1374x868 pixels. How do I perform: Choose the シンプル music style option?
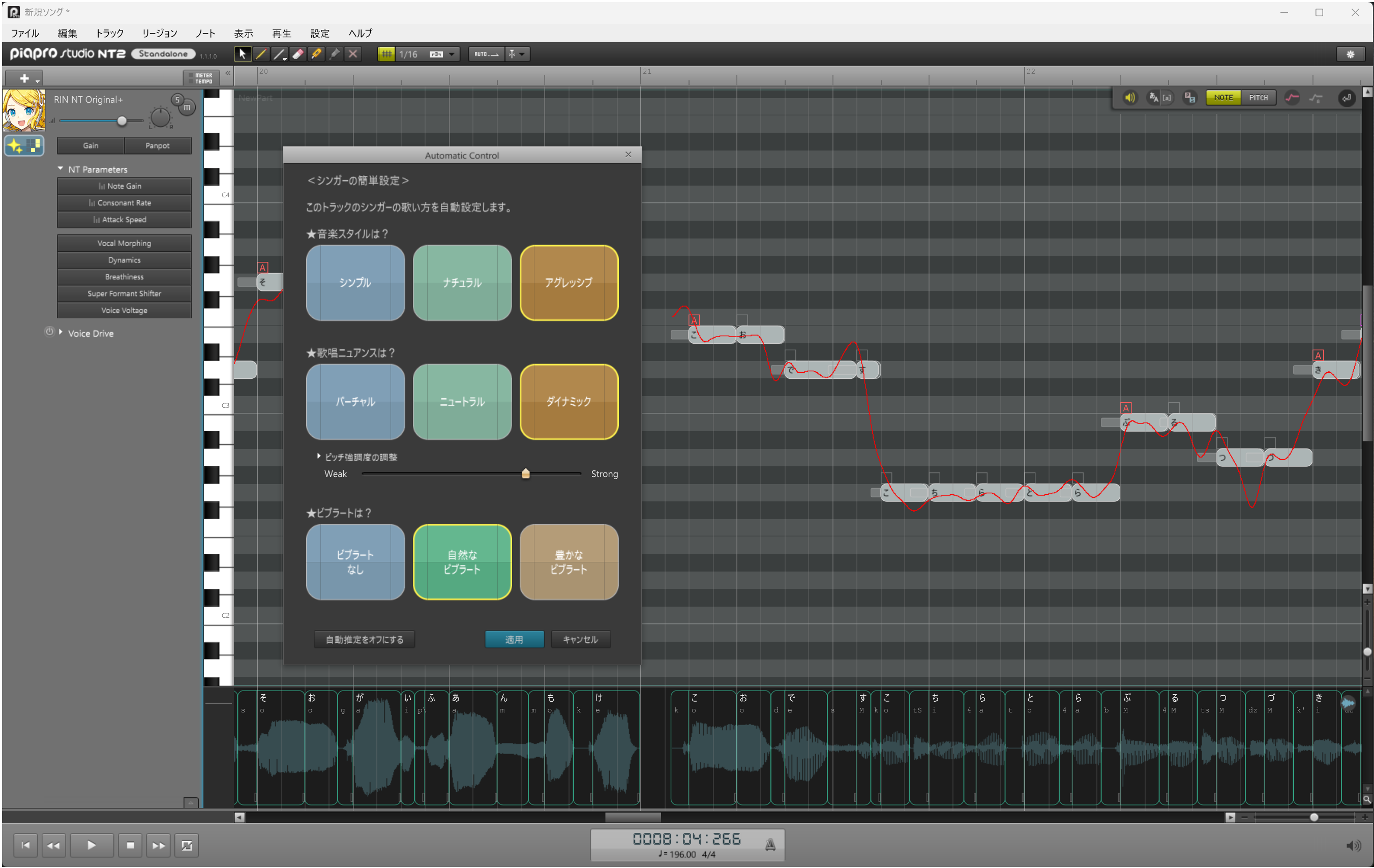(355, 283)
